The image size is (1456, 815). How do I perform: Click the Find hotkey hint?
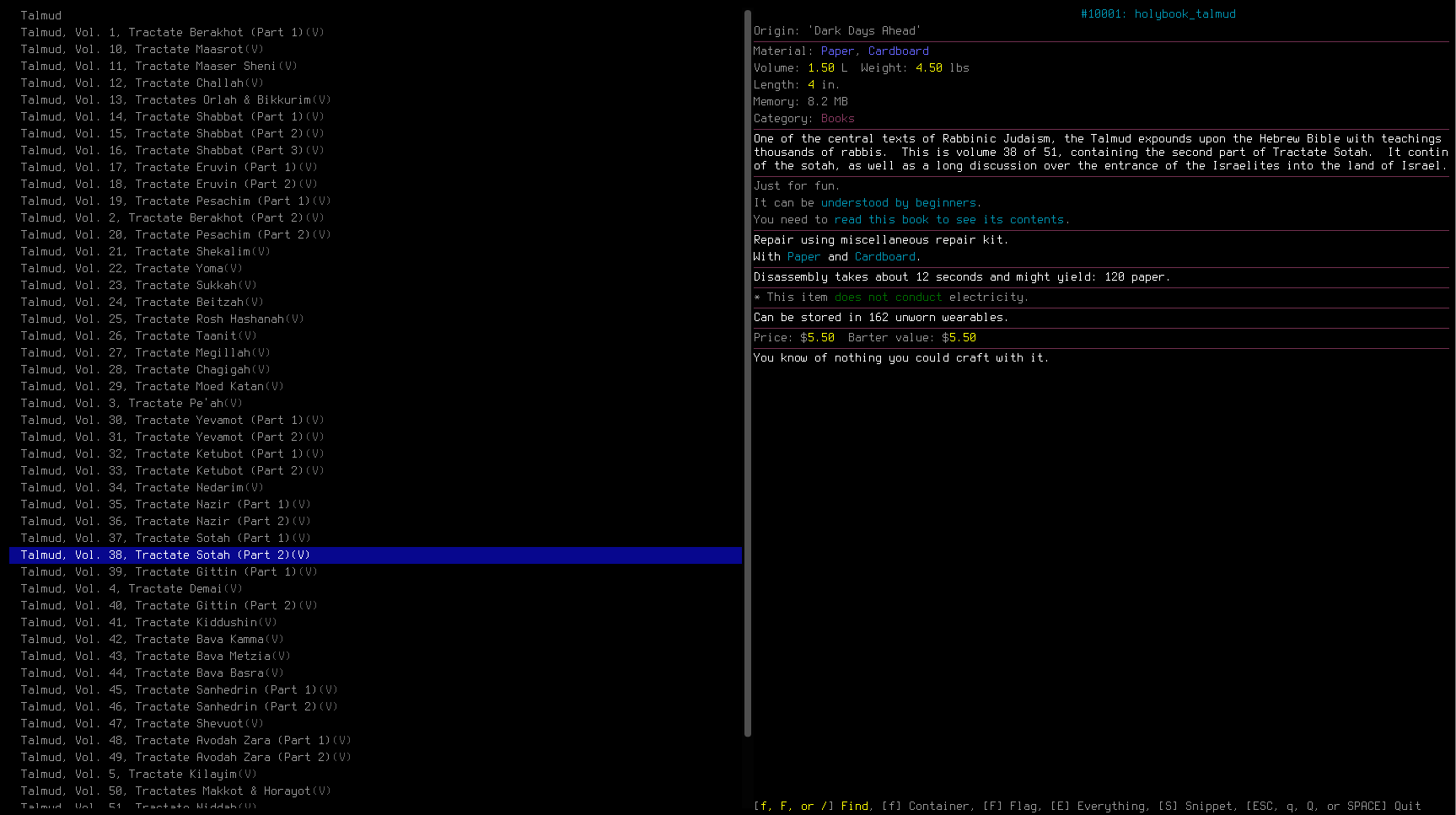coord(812,806)
